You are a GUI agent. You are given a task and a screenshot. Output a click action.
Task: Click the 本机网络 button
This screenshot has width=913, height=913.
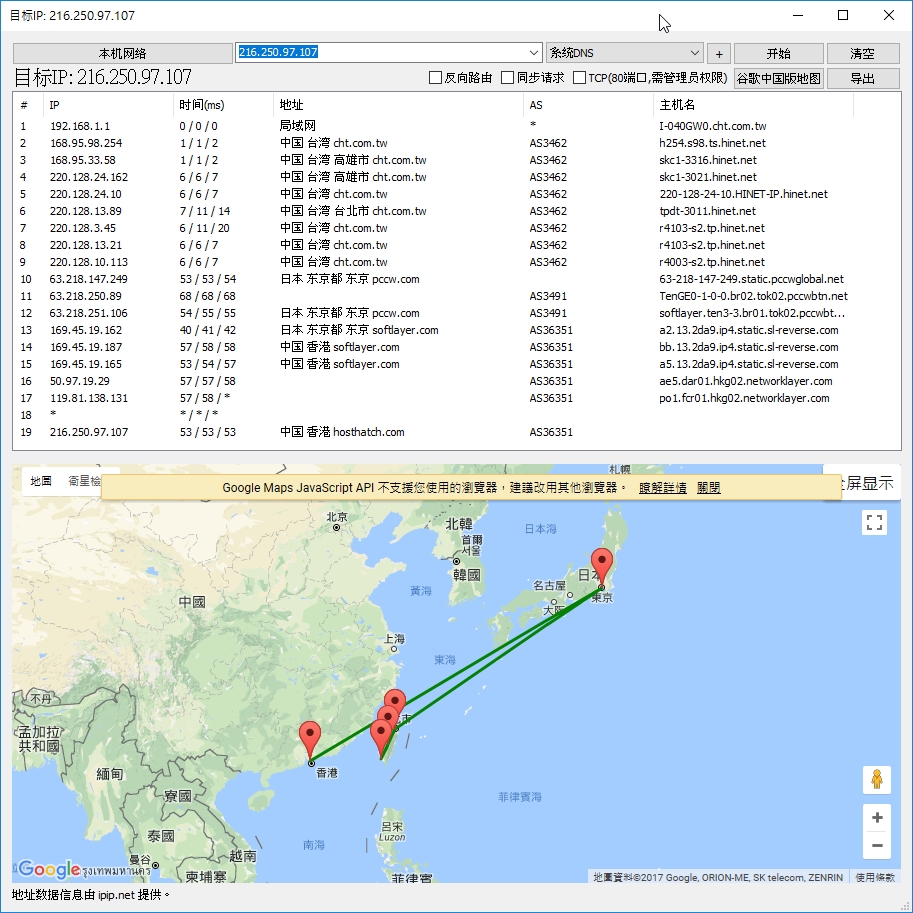point(122,54)
